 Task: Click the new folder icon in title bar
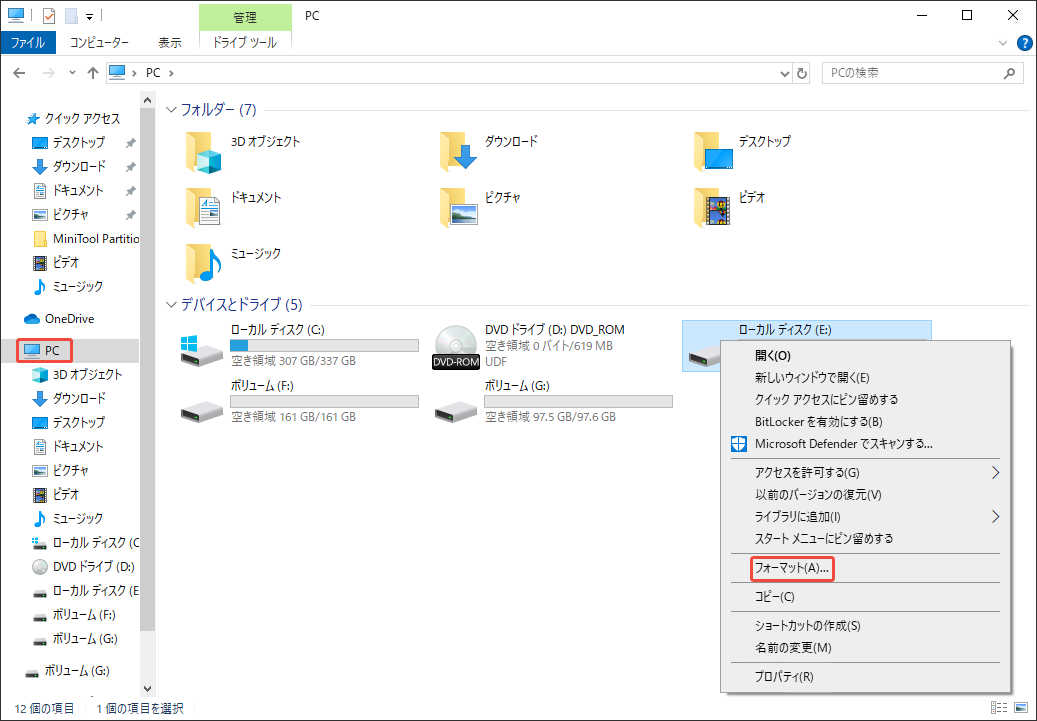(x=71, y=15)
